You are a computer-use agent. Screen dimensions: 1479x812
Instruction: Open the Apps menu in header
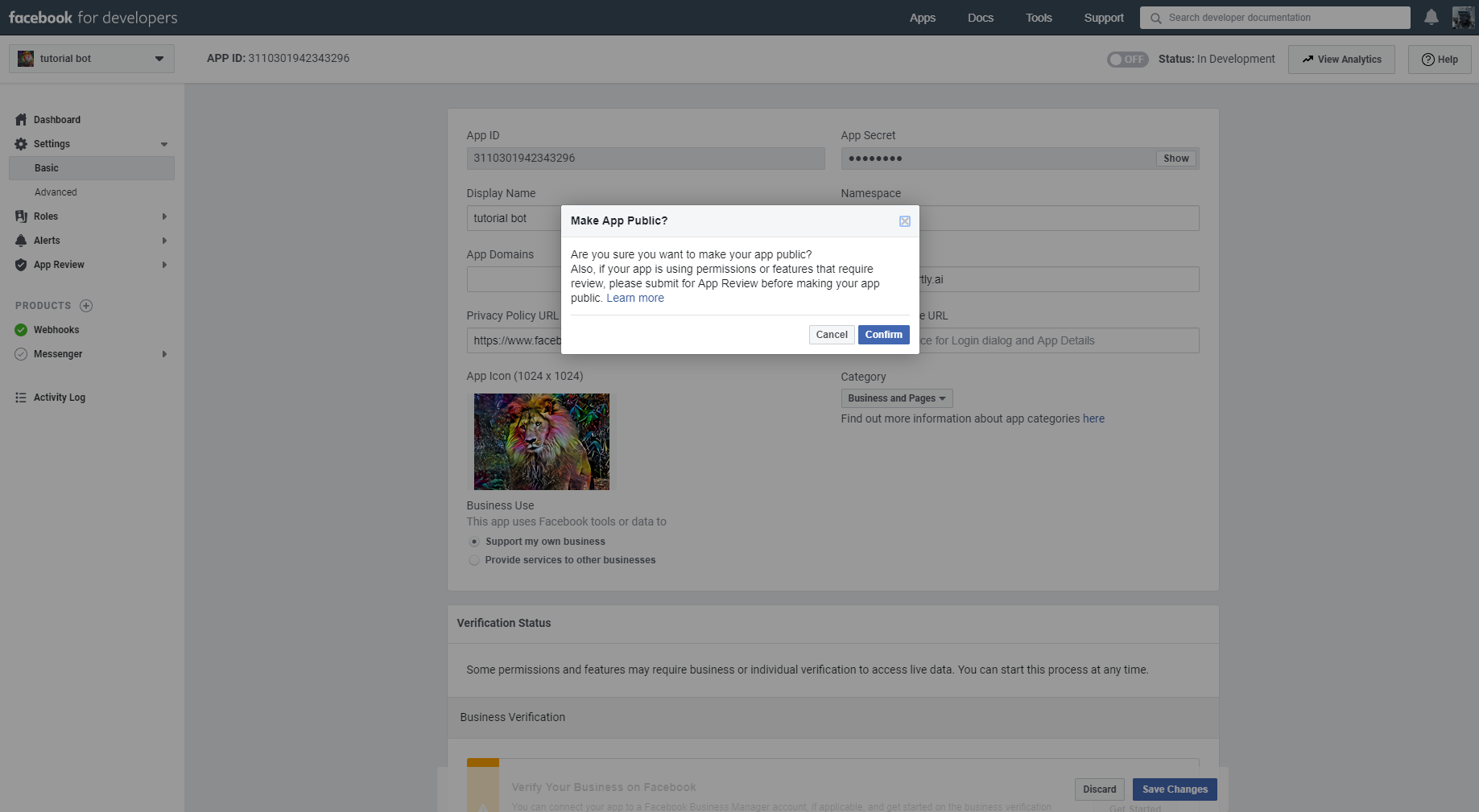pyautogui.click(x=923, y=18)
